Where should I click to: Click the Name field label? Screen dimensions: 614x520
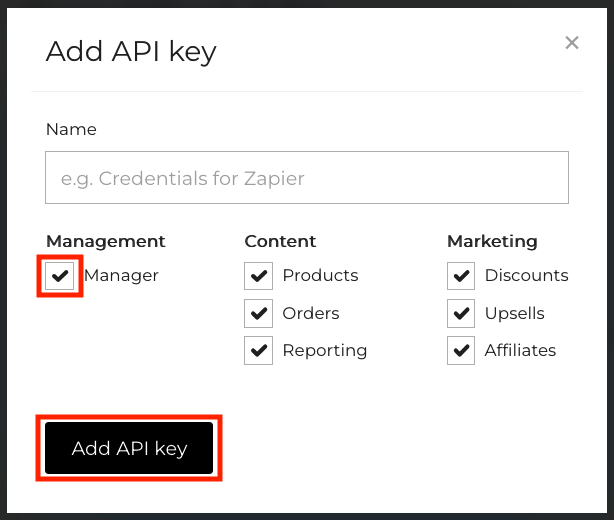click(71, 129)
